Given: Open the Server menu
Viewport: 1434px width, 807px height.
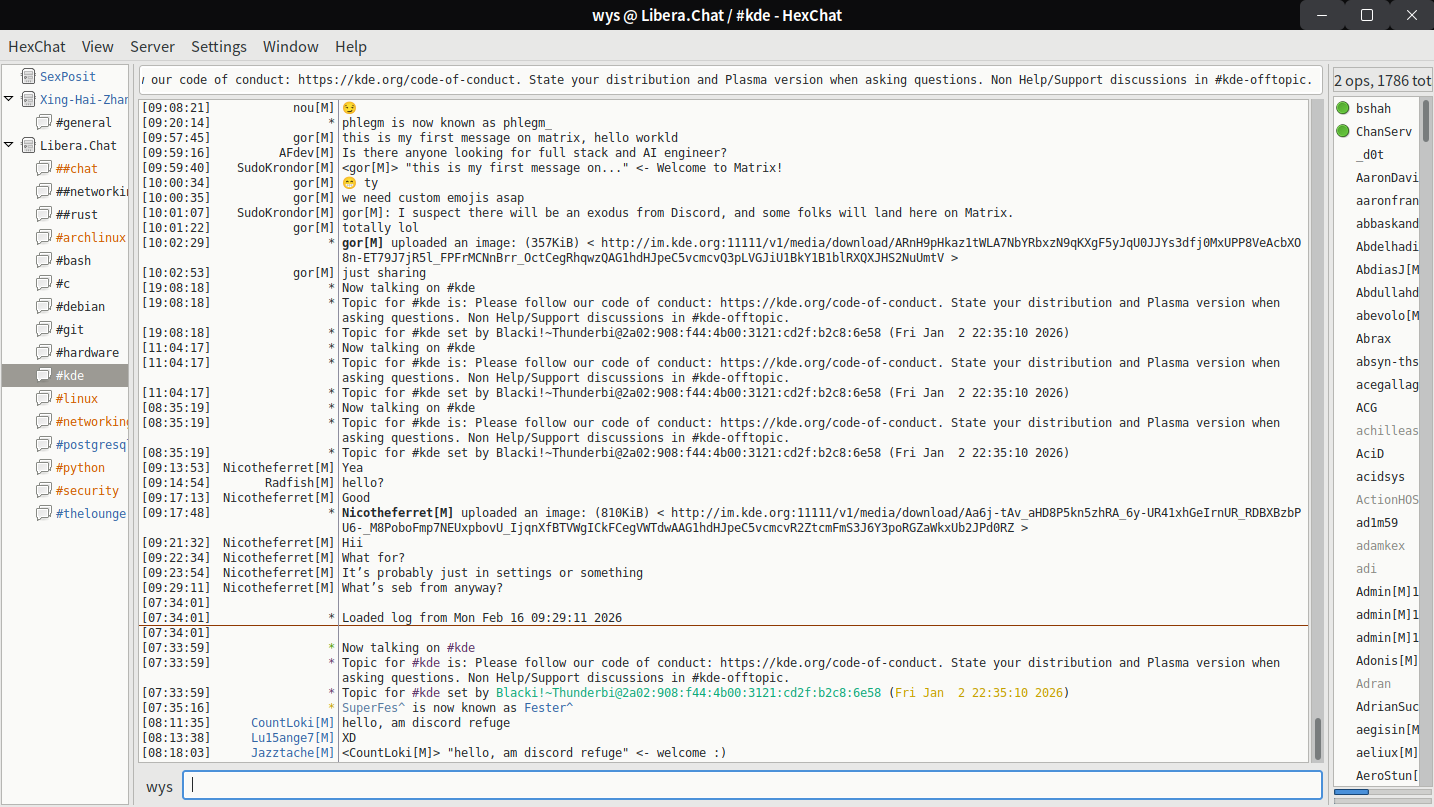Looking at the screenshot, I should coord(152,47).
